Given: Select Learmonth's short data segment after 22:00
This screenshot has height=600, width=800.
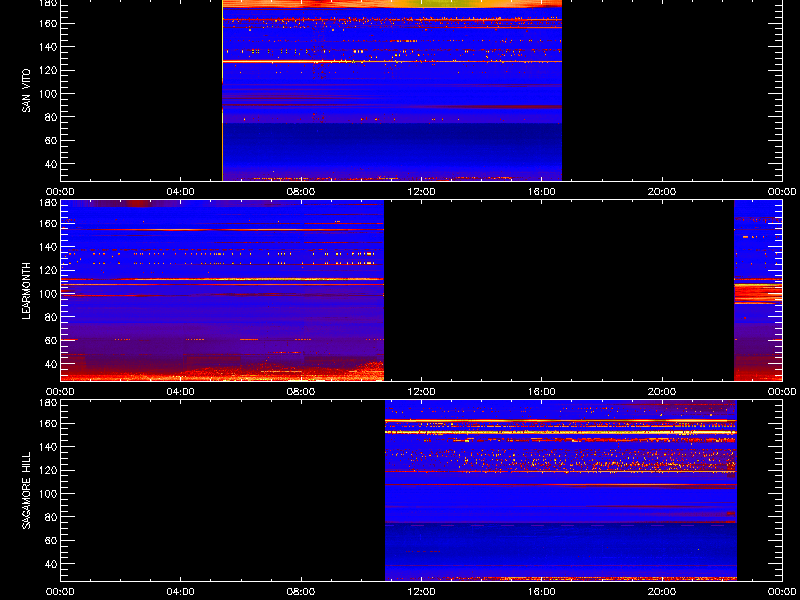Looking at the screenshot, I should point(758,290).
